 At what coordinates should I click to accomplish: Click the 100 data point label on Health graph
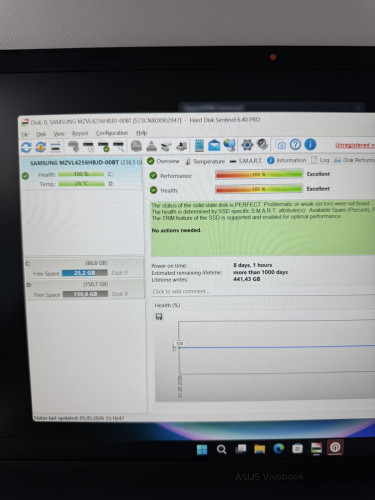(x=179, y=343)
